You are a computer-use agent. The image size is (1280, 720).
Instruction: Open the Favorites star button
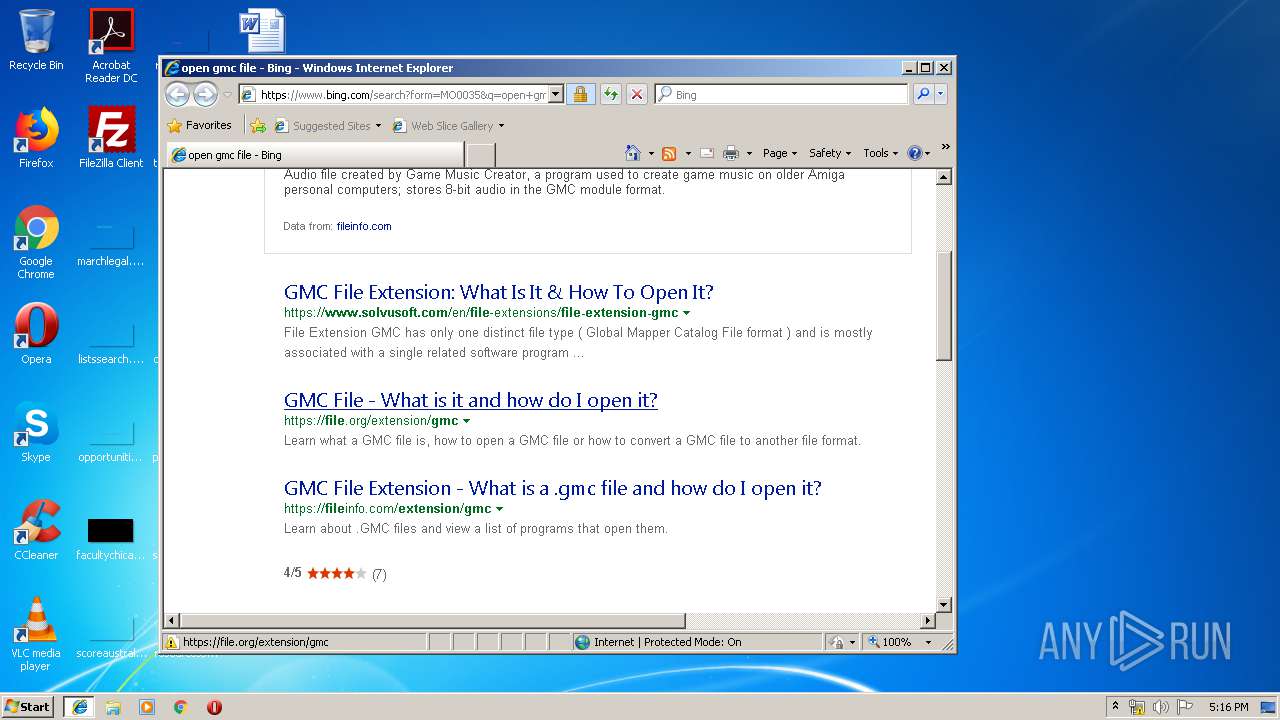tap(200, 126)
